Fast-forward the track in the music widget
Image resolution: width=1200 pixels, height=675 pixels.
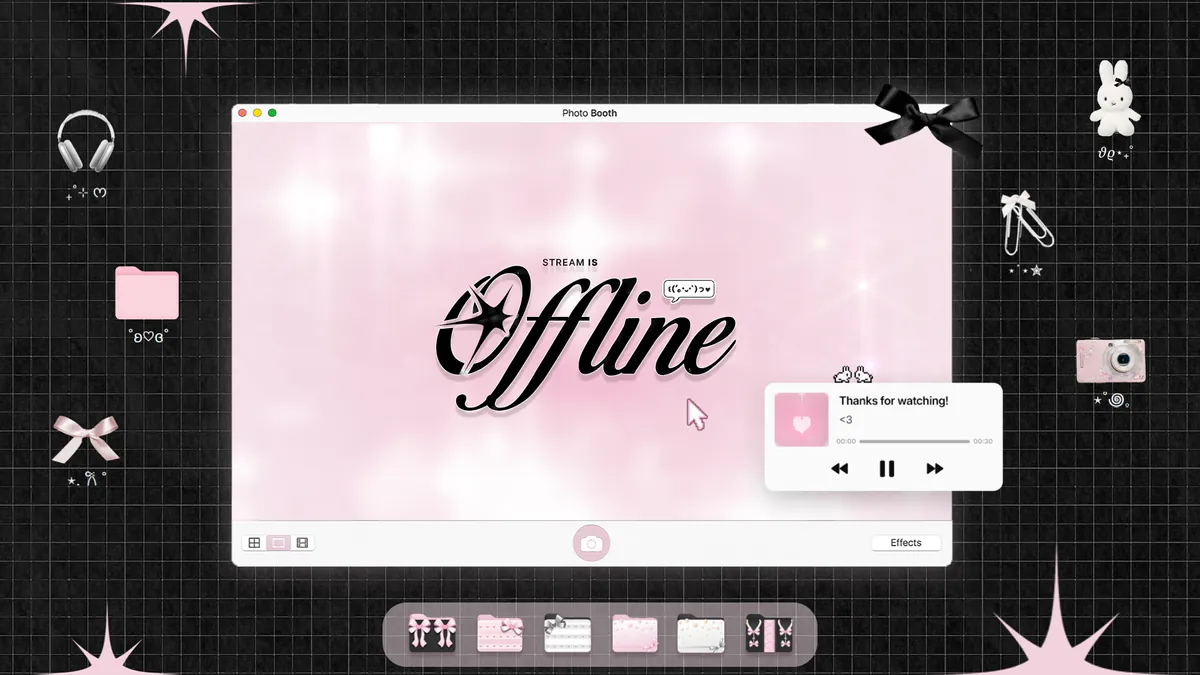[x=935, y=468]
